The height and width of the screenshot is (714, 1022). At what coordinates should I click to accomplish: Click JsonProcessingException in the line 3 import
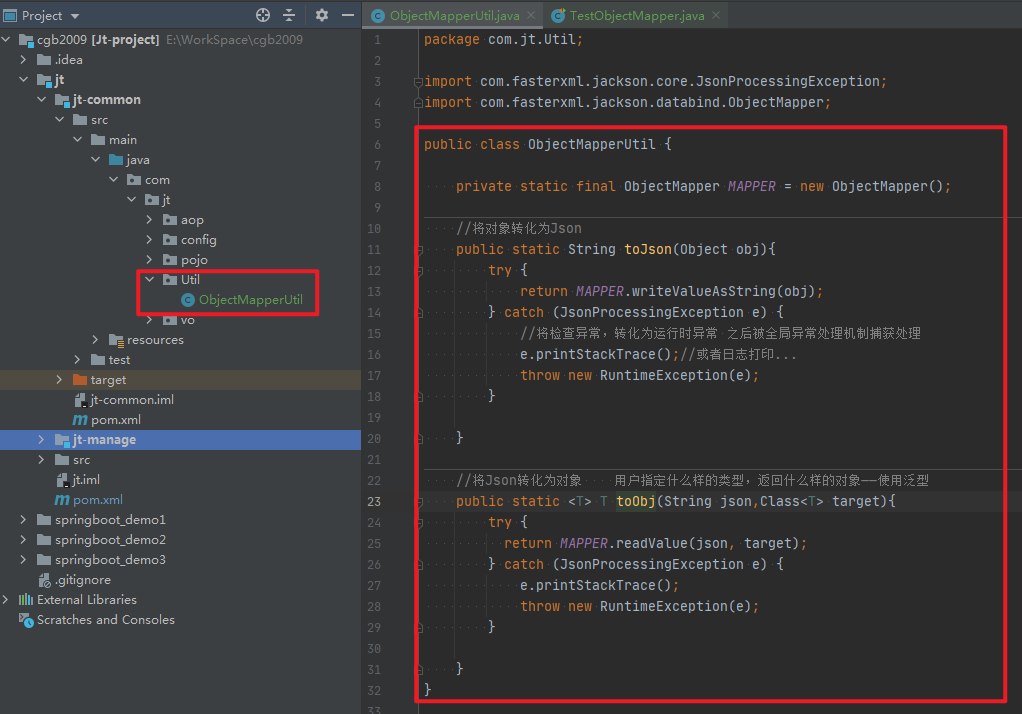point(787,82)
